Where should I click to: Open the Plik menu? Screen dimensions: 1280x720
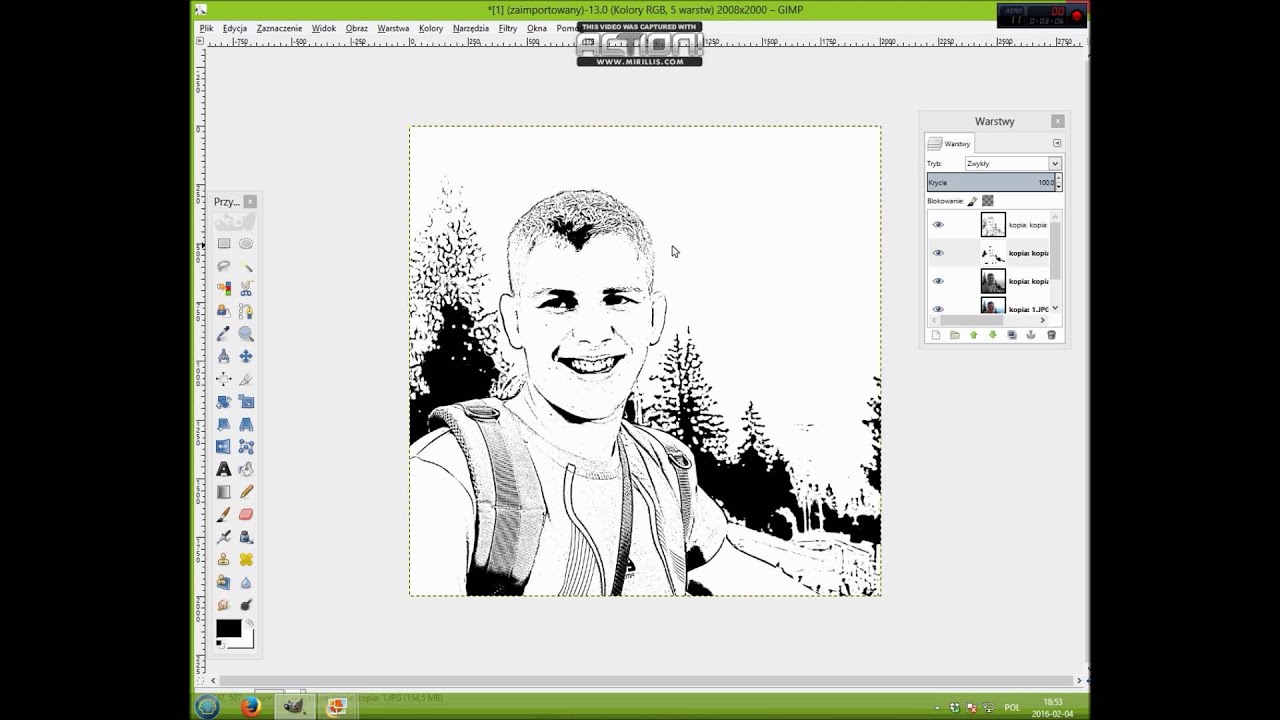click(x=206, y=28)
